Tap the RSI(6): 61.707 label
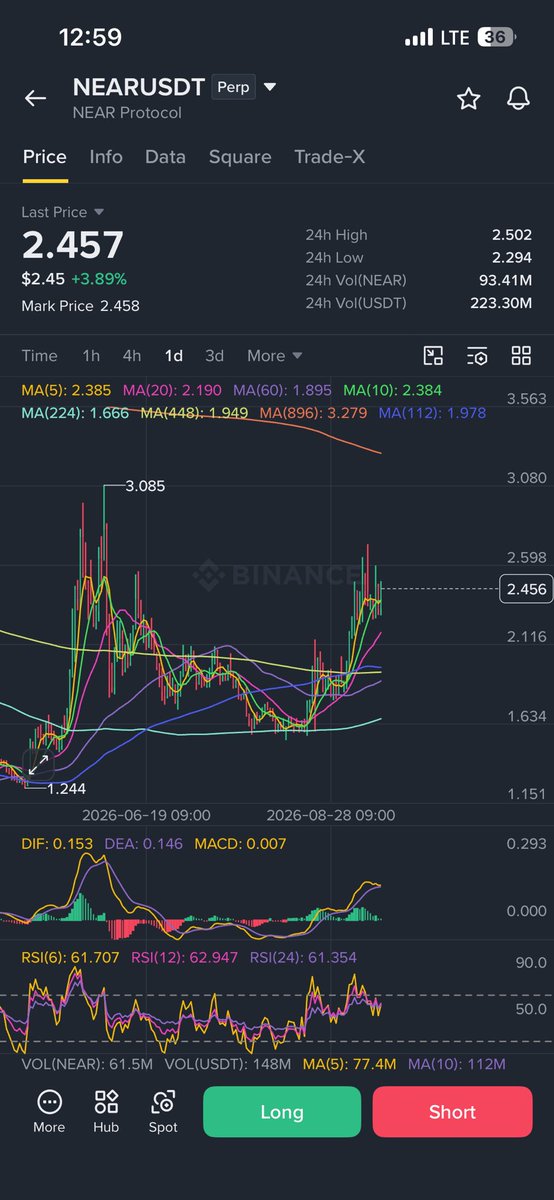 point(70,958)
